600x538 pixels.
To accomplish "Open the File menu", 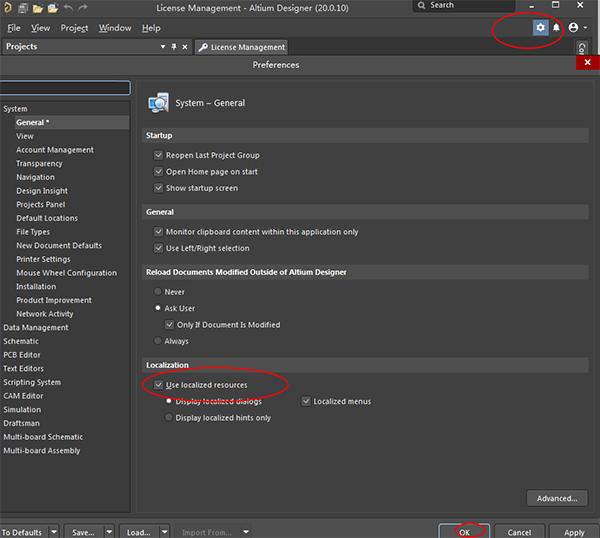I will (14, 28).
